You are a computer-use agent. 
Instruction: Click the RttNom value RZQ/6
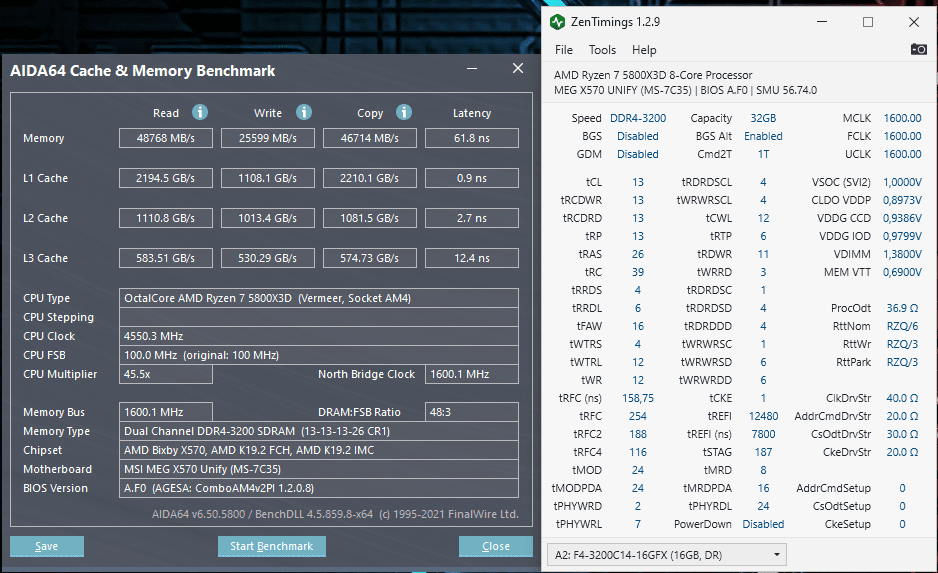click(902, 326)
